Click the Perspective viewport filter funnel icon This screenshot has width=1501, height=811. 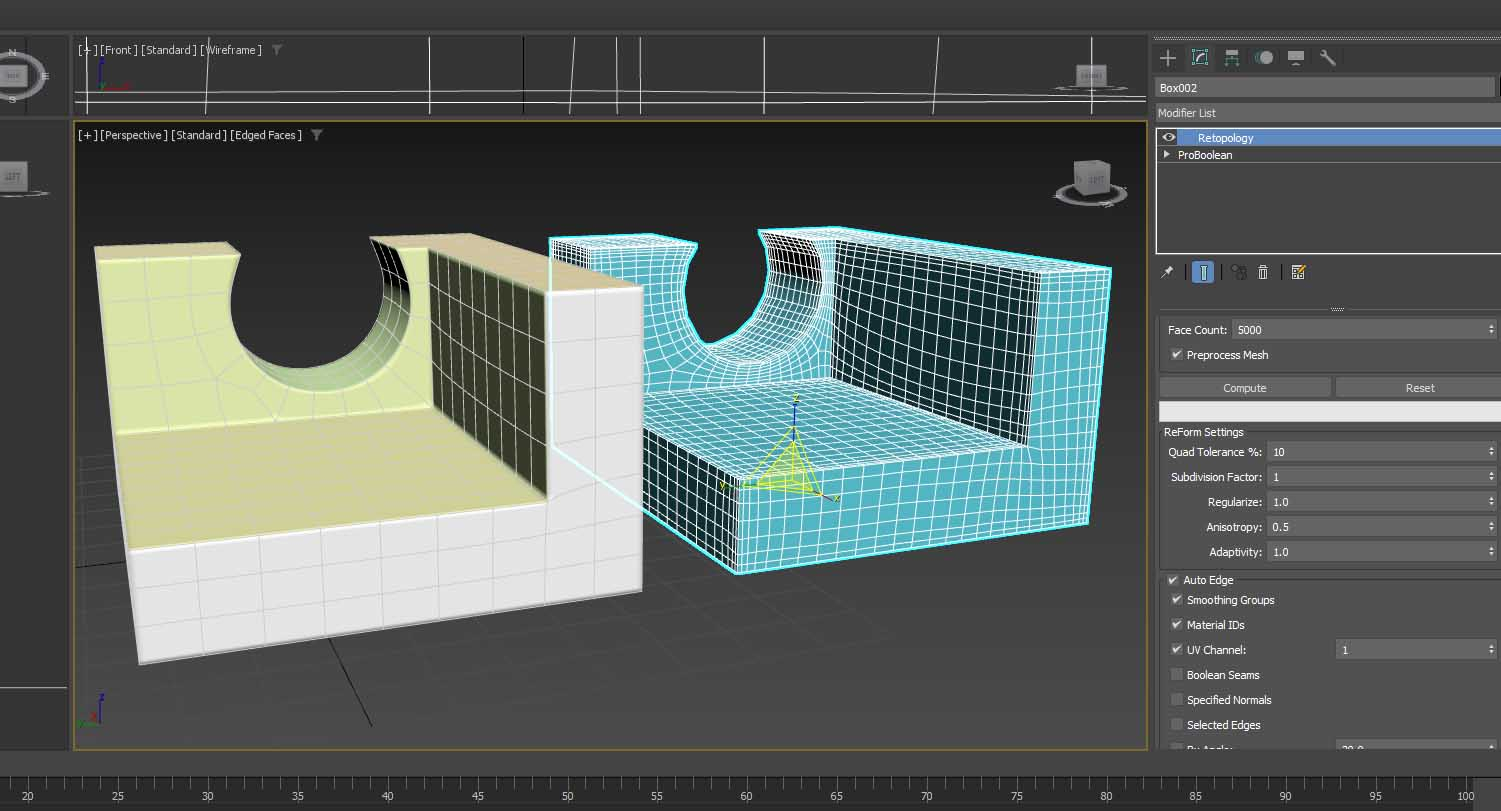tap(317, 135)
